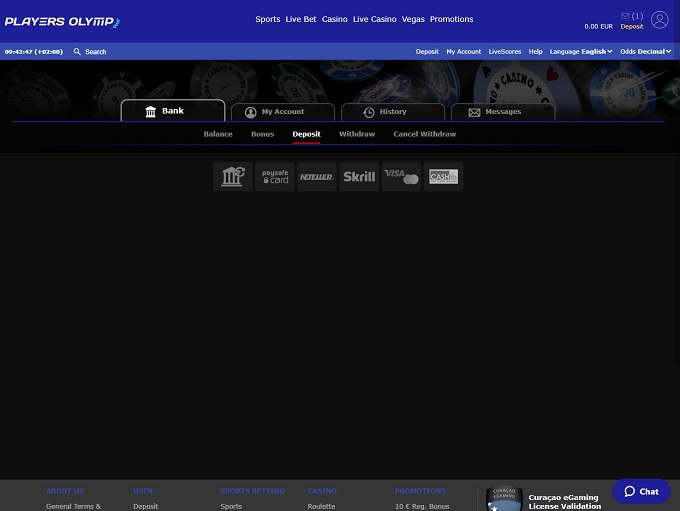
Task: Select Neteller payment method
Action: tap(317, 177)
